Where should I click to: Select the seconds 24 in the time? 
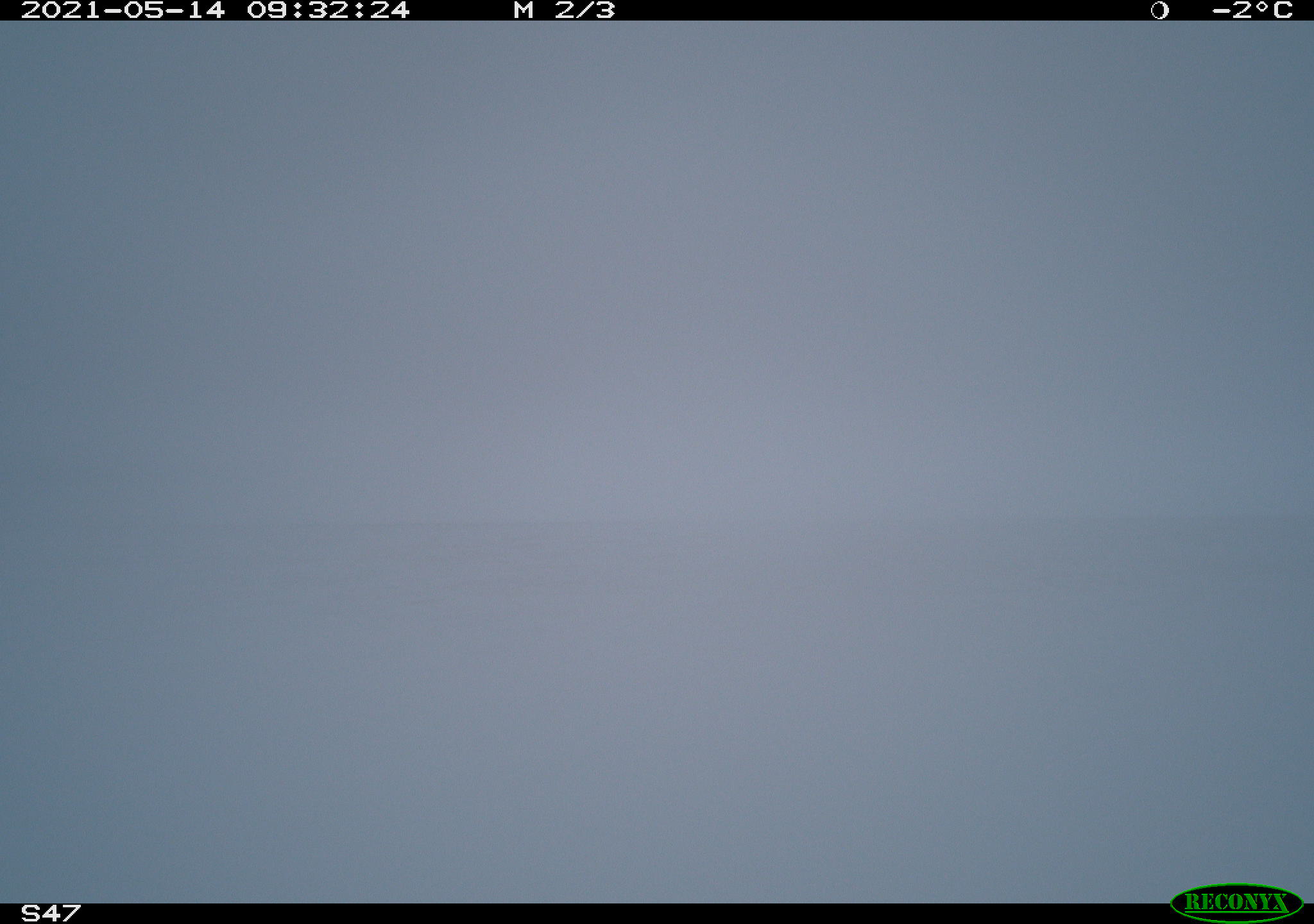(390, 10)
